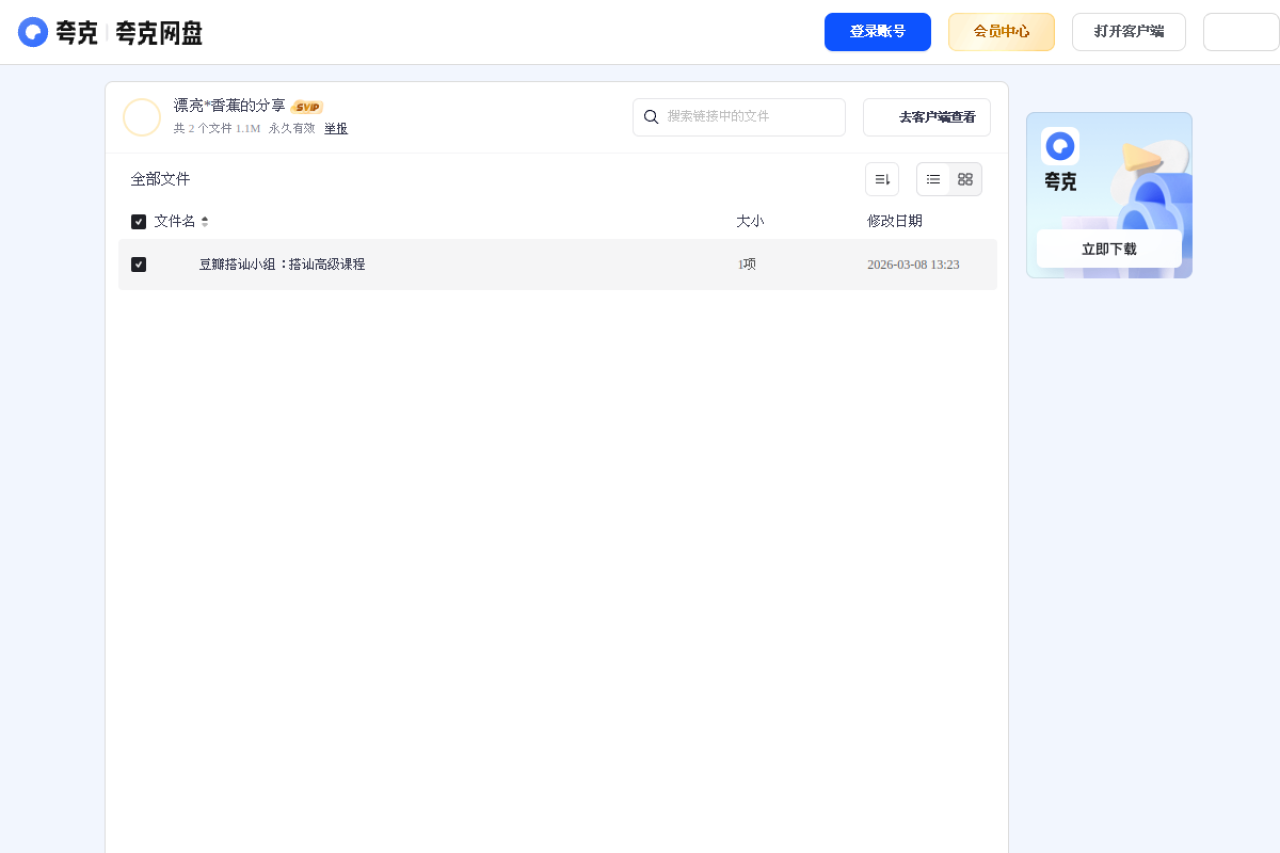Open the 会员中心 member center
The height and width of the screenshot is (853, 1280).
pos(1001,31)
